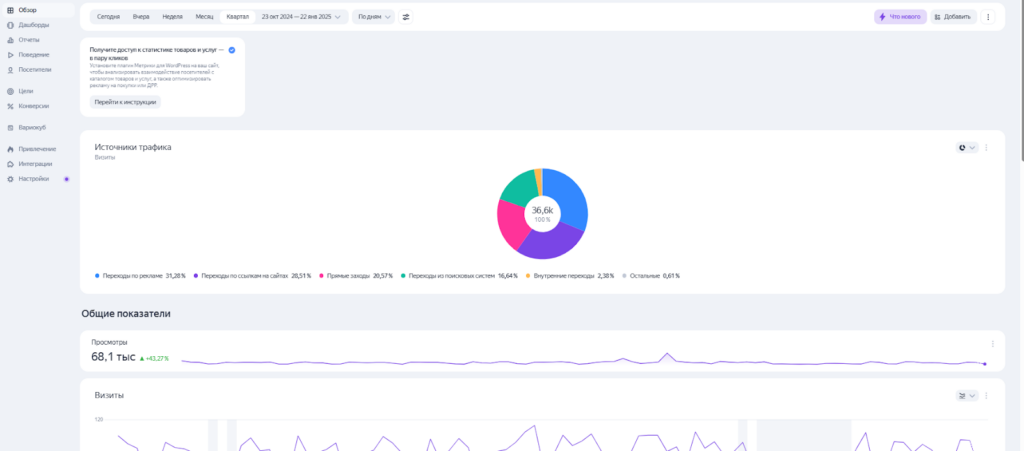Switch to the Неделя period tab
The image size is (1024, 451).
coord(172,17)
